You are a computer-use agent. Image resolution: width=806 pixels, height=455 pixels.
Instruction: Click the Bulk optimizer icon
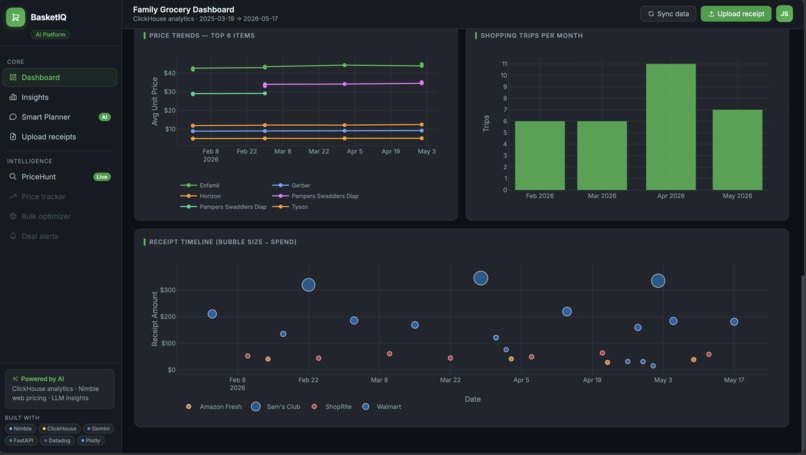coord(13,216)
